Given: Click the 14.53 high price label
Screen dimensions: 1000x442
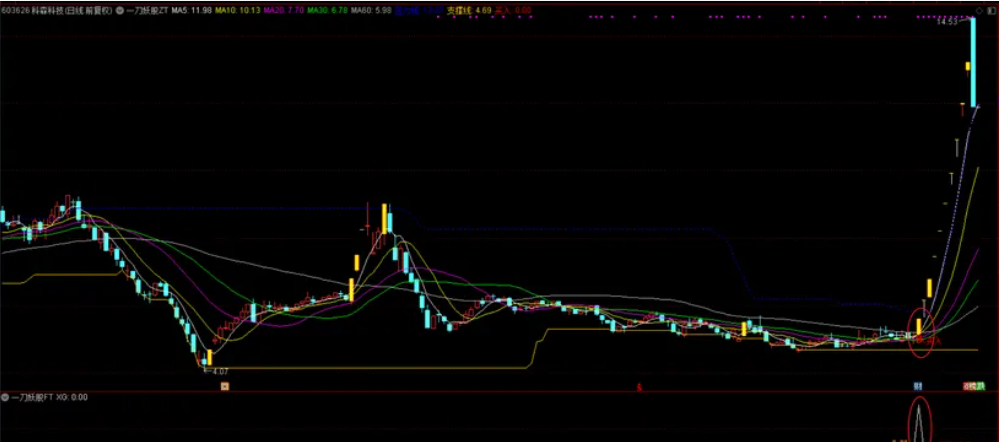Looking at the screenshot, I should click(946, 21).
